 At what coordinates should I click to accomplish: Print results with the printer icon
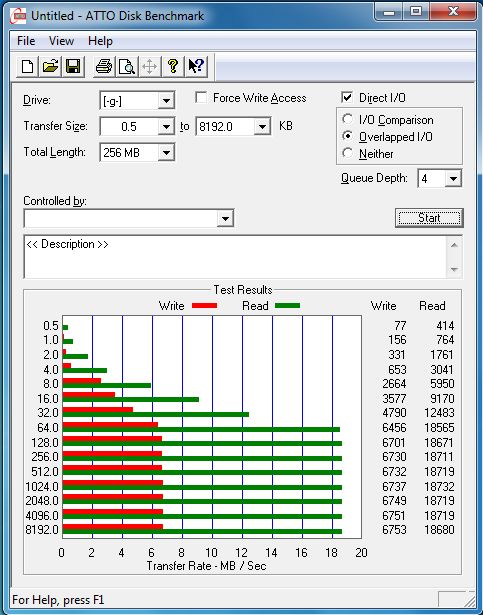click(x=104, y=66)
